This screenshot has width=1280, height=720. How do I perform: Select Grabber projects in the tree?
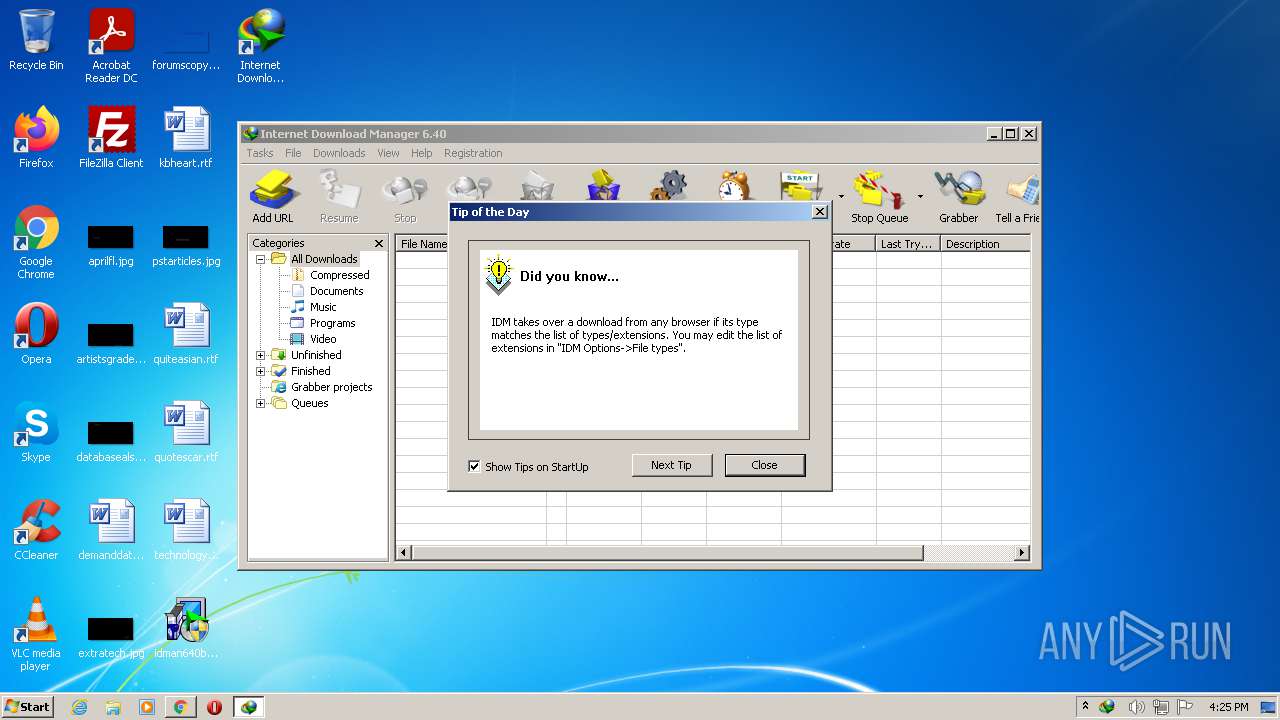331,387
